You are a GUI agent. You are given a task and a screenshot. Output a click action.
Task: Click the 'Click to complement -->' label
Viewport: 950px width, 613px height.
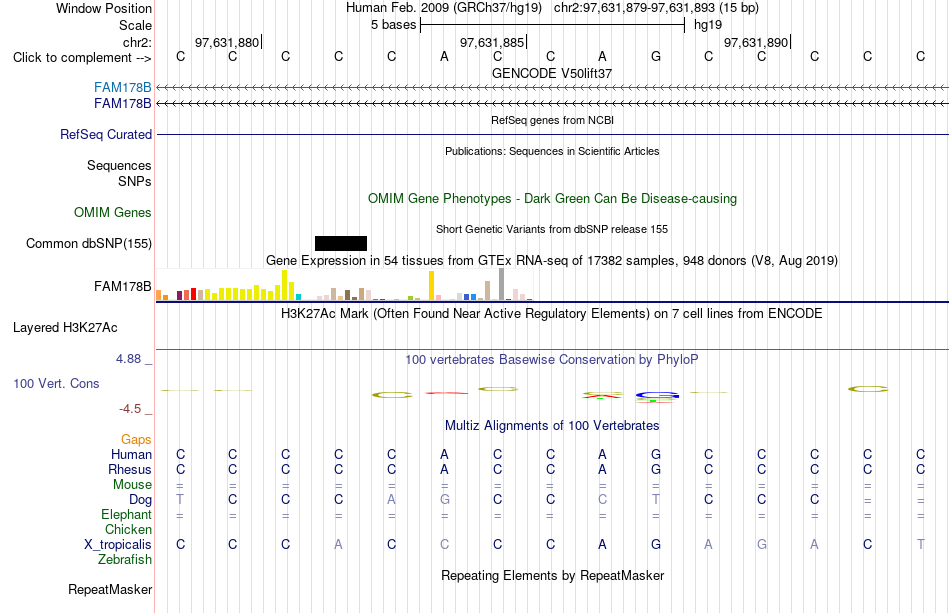point(82,58)
